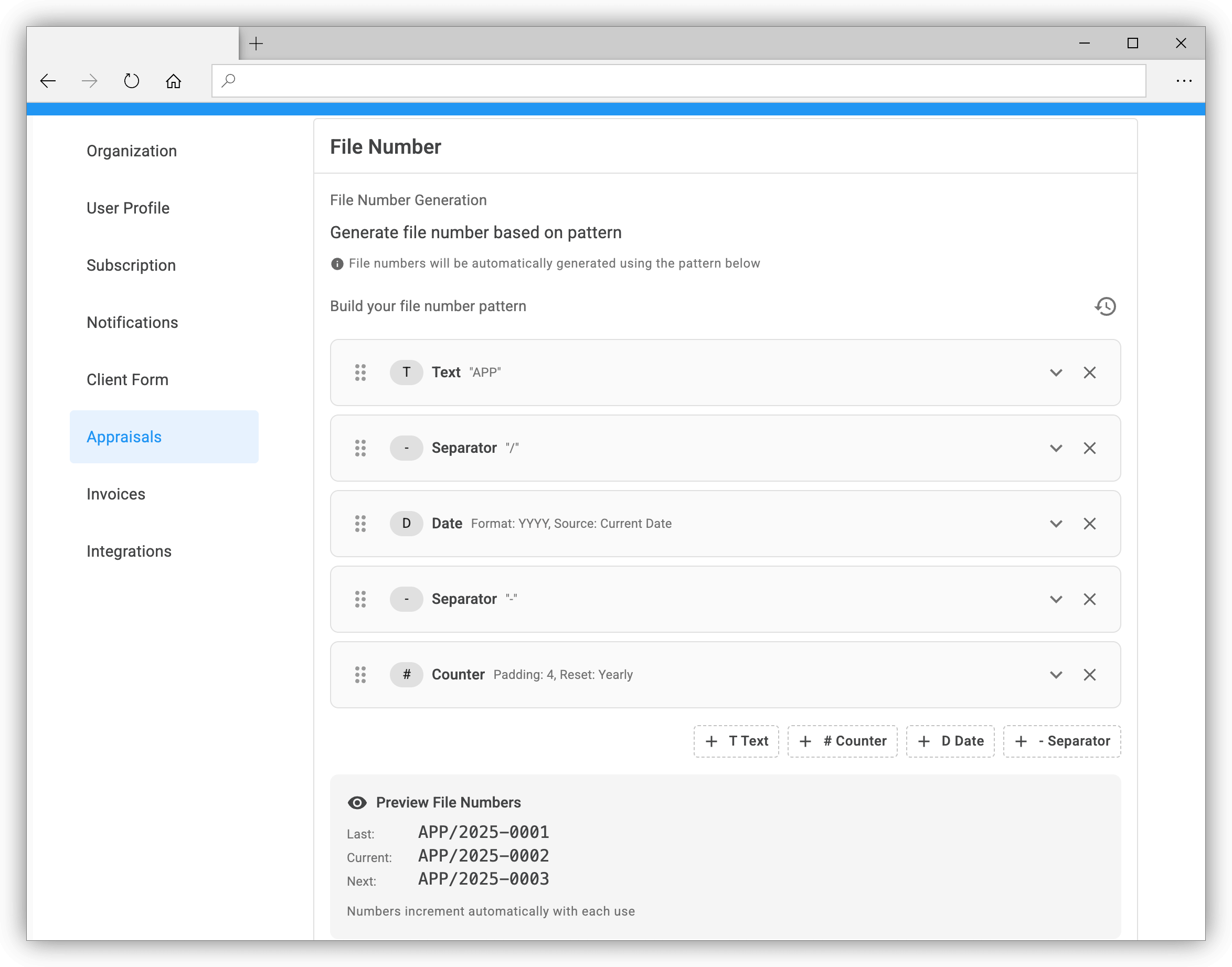Image resolution: width=1232 pixels, height=967 pixels.
Task: Expand the Date block settings
Action: click(x=1055, y=524)
